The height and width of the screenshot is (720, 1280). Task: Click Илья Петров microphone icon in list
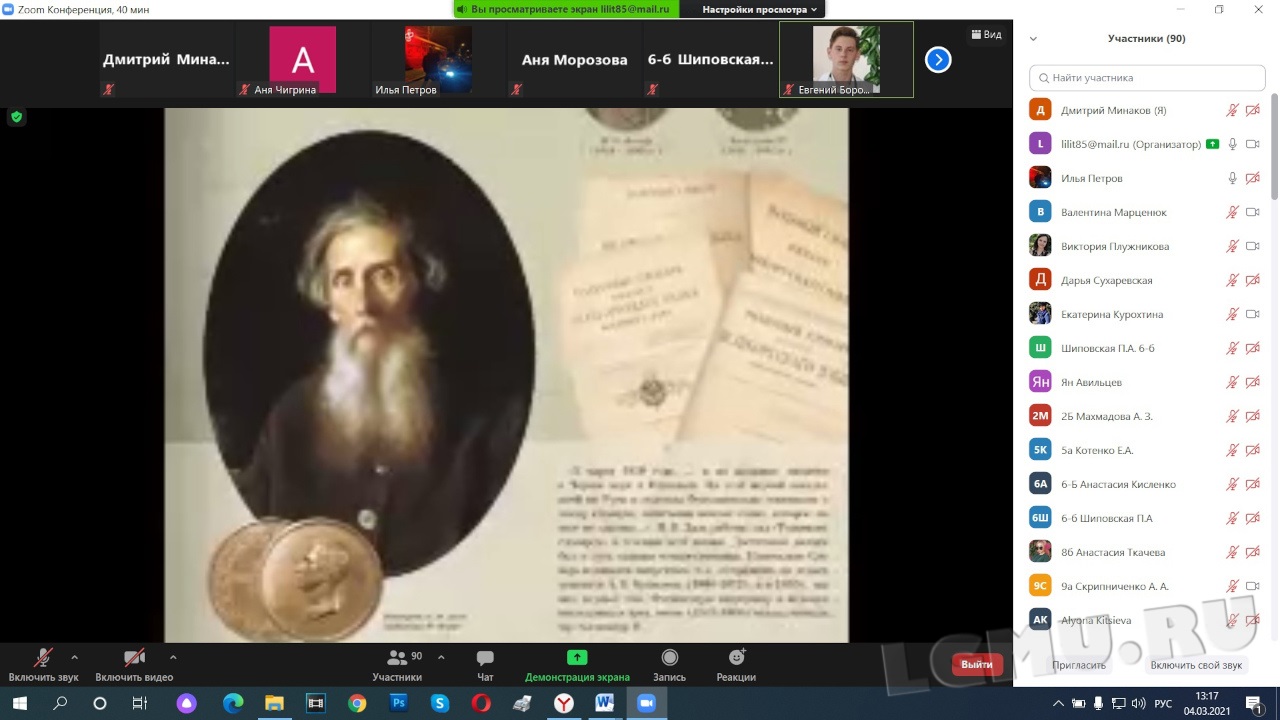pos(1233,178)
